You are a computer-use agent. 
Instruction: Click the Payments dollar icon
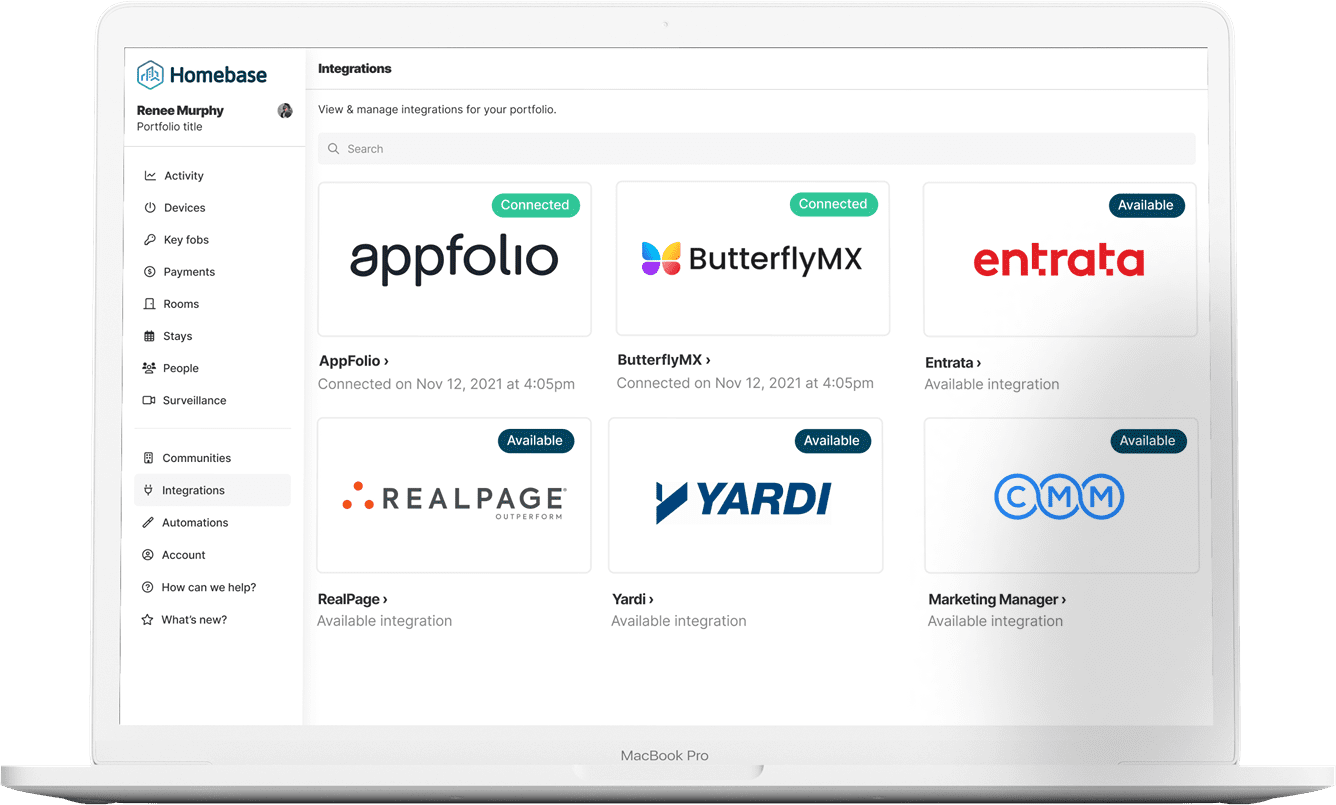(x=150, y=272)
